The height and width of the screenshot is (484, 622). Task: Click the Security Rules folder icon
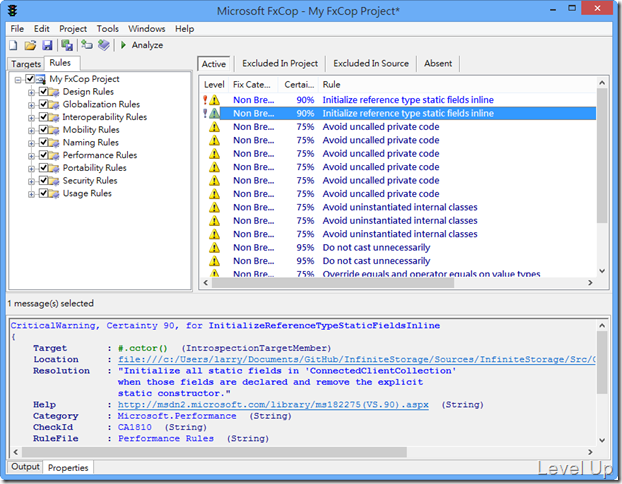click(54, 181)
